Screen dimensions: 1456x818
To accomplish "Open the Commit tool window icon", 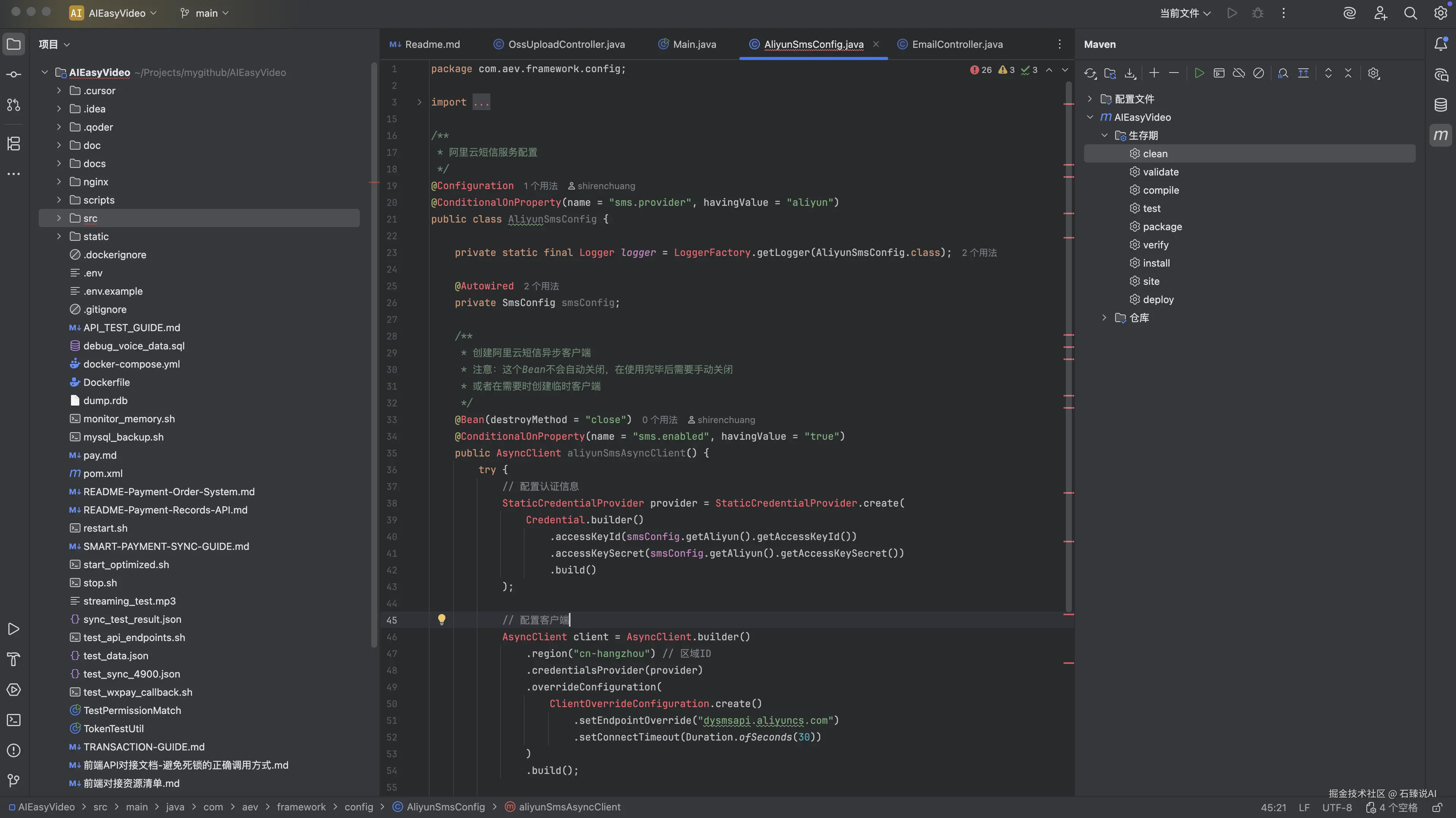I will [14, 75].
